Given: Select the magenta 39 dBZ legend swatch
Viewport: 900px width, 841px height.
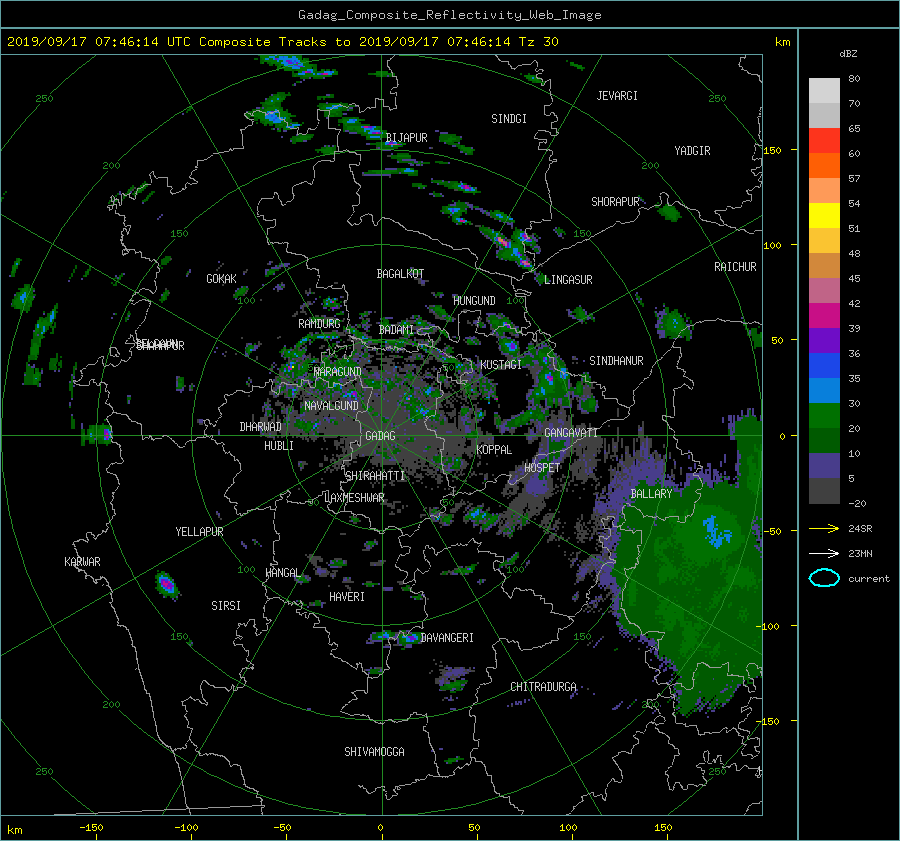Looking at the screenshot, I should [x=824, y=316].
